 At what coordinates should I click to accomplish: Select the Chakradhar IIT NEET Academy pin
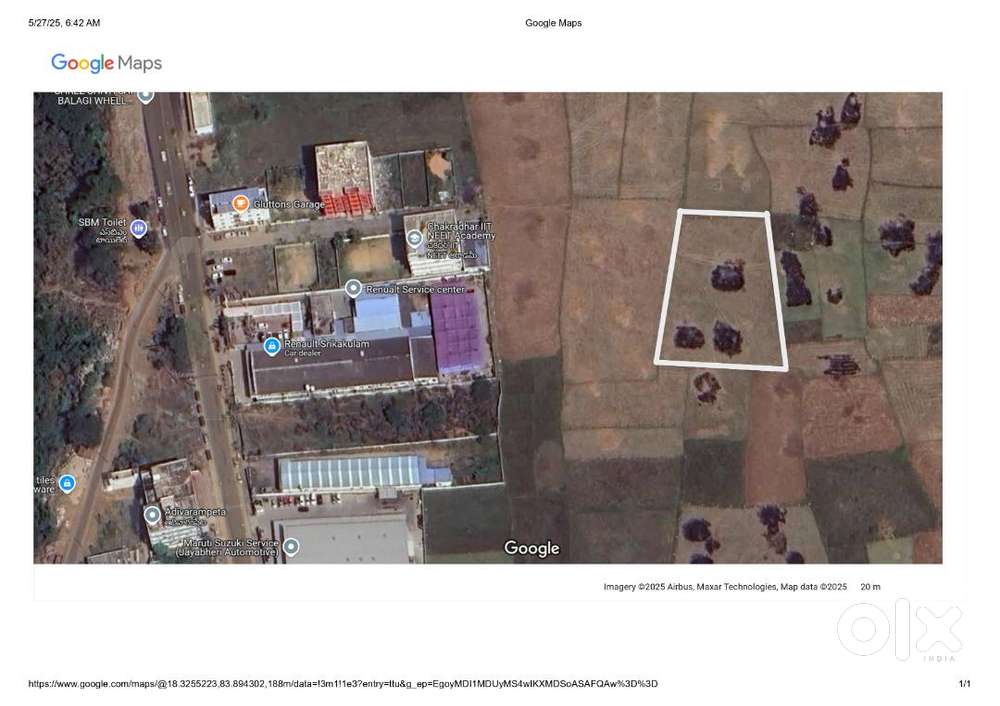point(414,237)
